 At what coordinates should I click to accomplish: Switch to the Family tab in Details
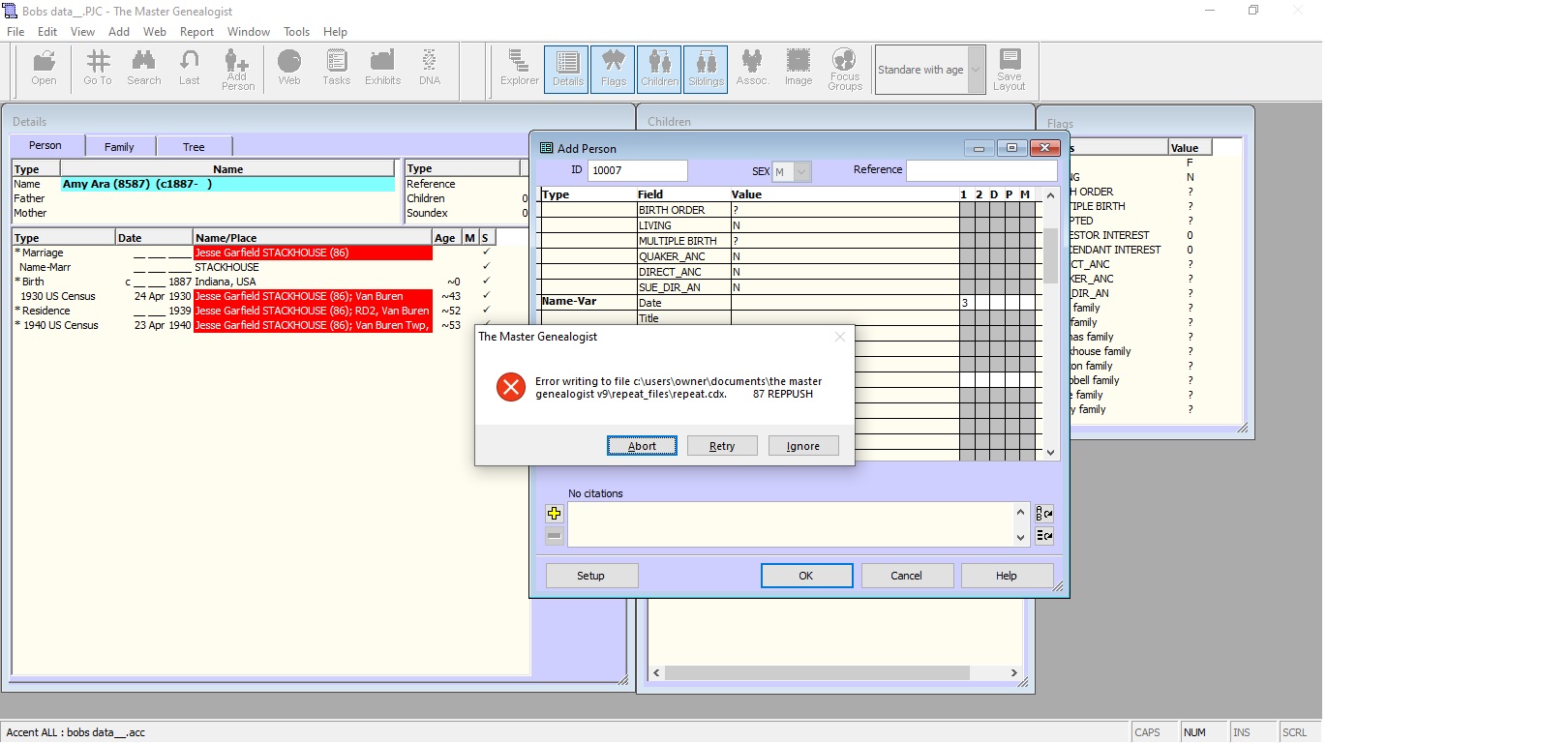pyautogui.click(x=119, y=147)
